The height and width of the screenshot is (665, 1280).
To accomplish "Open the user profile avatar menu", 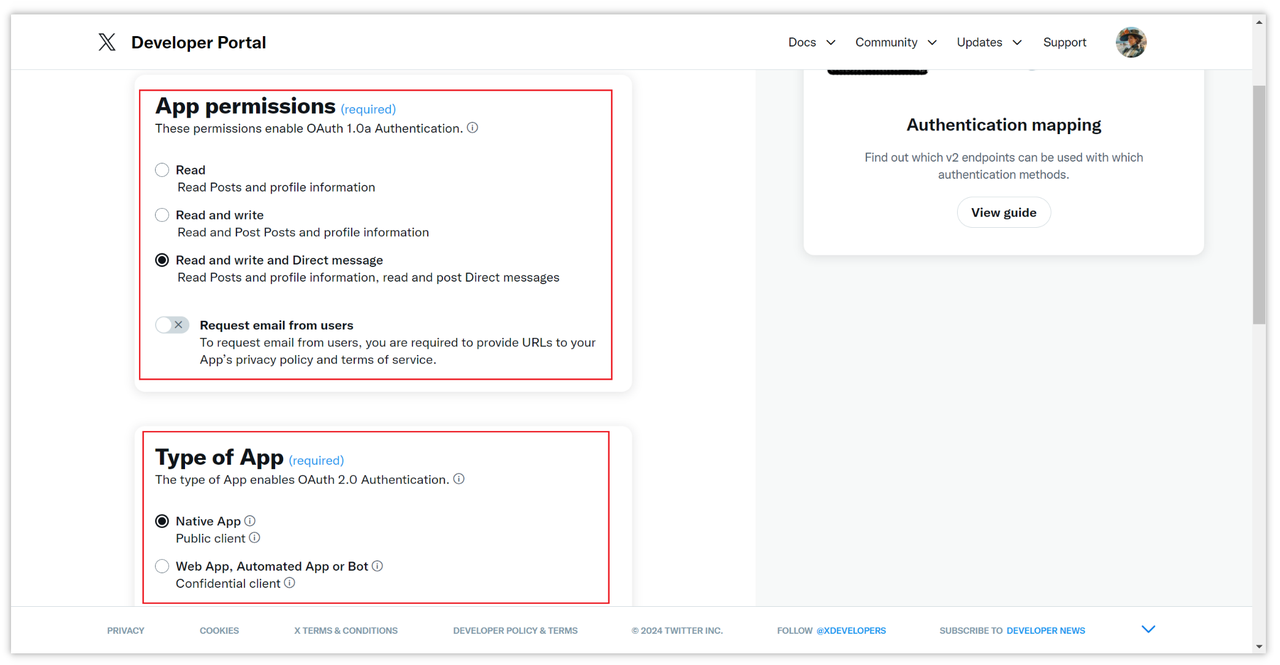I will click(1131, 42).
